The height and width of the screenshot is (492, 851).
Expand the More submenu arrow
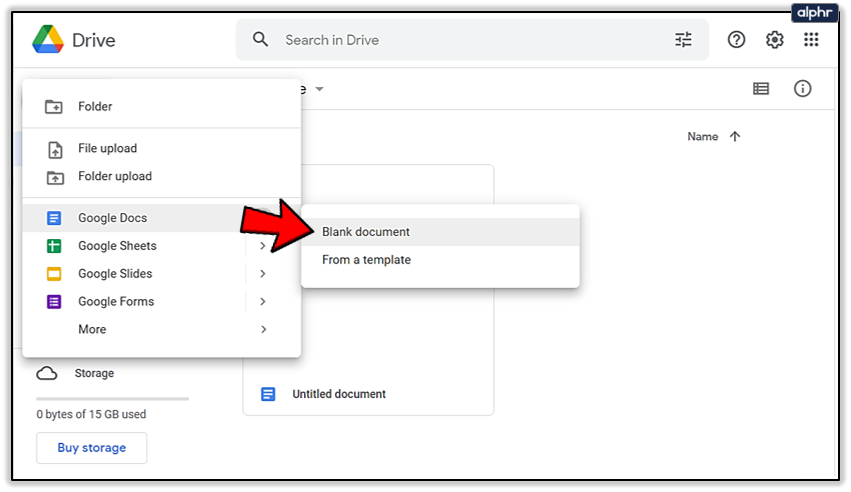click(x=263, y=329)
